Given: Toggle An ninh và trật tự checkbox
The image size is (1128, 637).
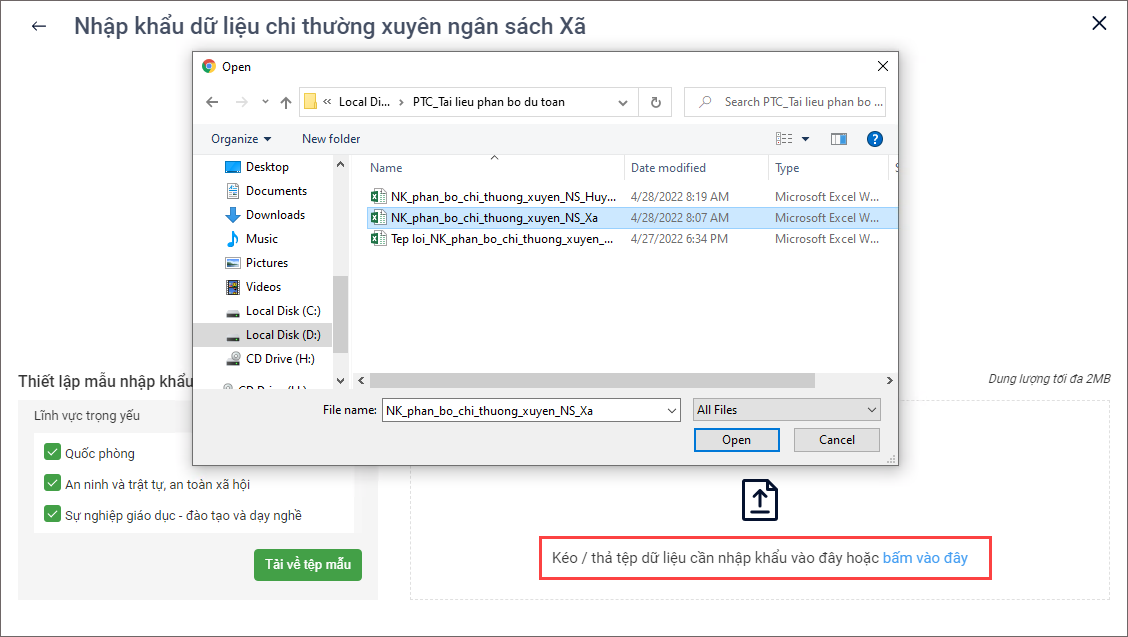Looking at the screenshot, I should (x=53, y=484).
